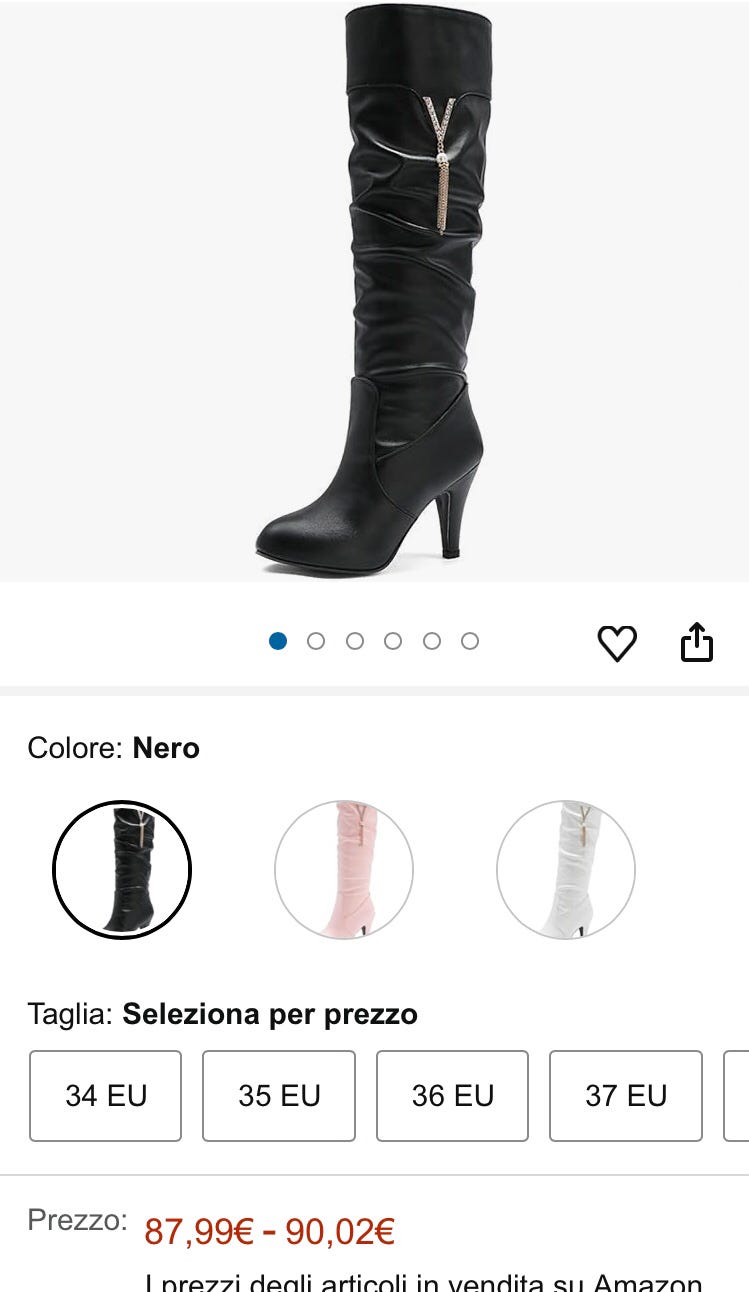Tap the price range 87,99€ - 90,02€
This screenshot has width=749, height=1292.
click(270, 1232)
